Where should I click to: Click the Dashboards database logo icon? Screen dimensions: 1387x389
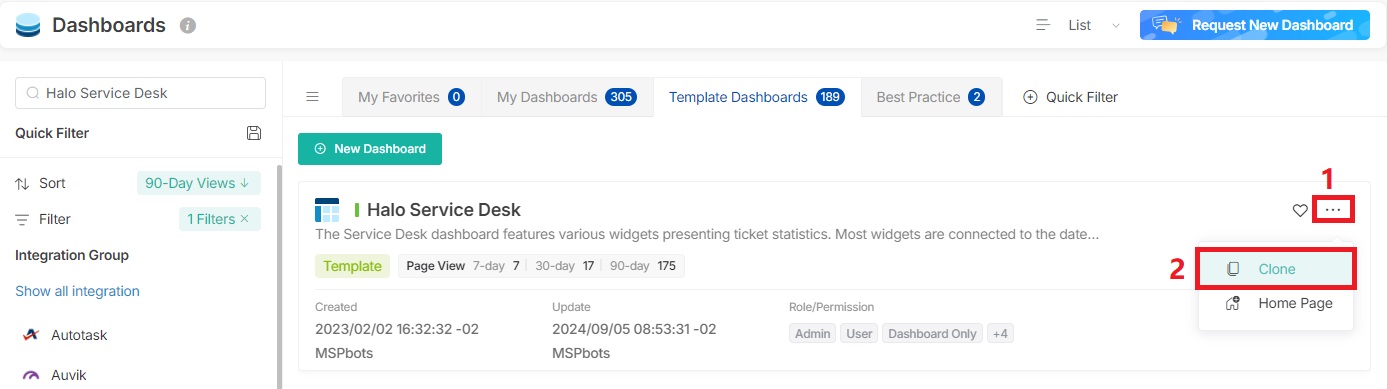[x=28, y=25]
